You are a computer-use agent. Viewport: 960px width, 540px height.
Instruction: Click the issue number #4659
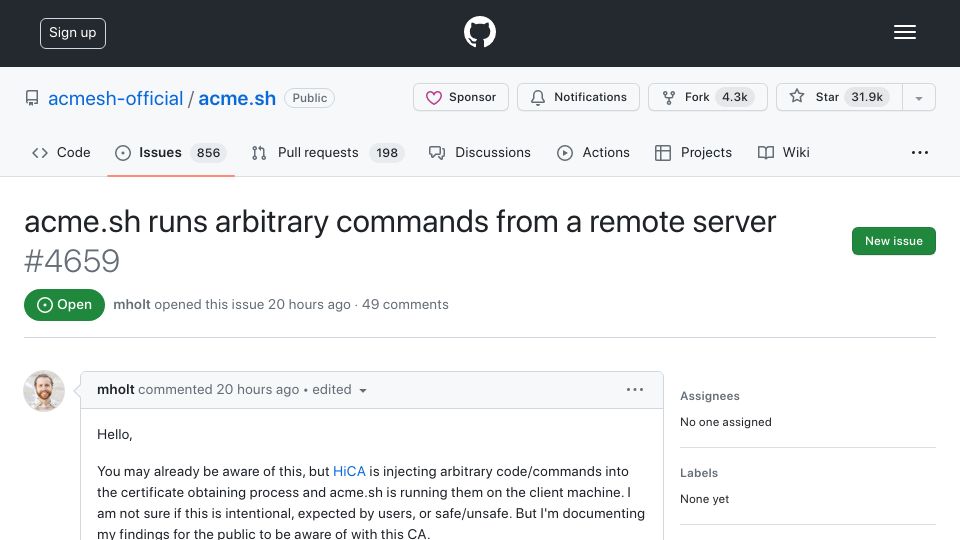(72, 261)
